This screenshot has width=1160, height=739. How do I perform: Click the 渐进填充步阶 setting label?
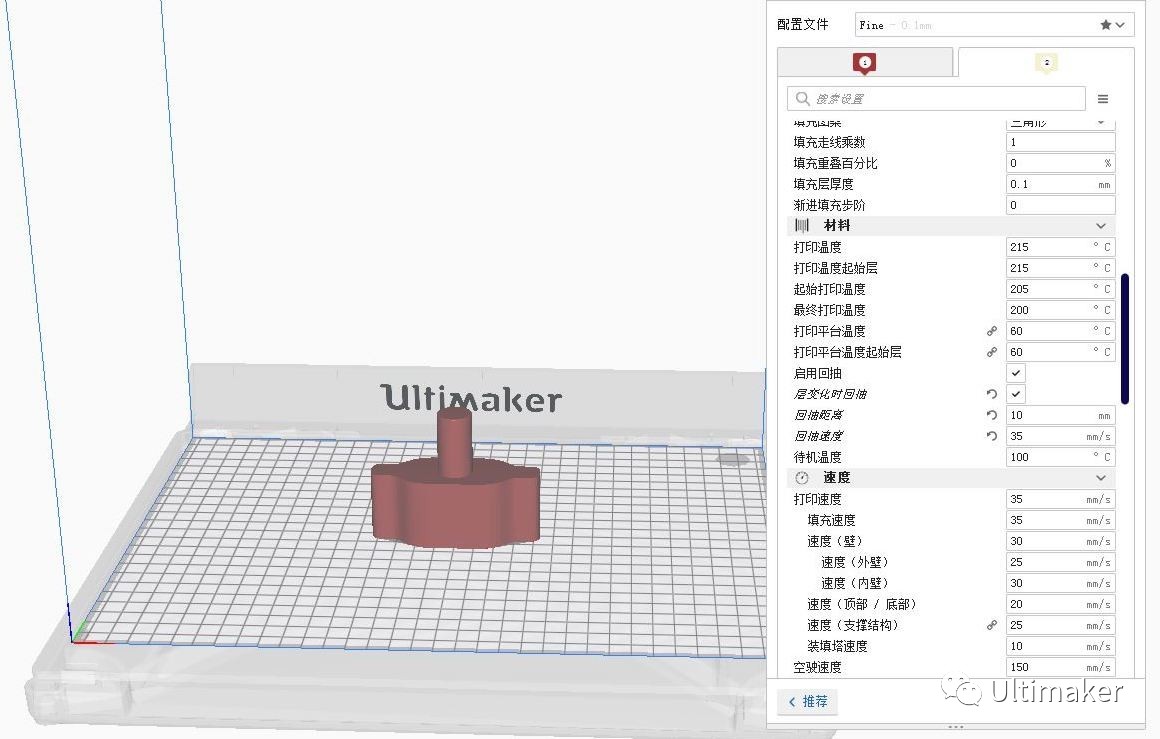tap(829, 205)
